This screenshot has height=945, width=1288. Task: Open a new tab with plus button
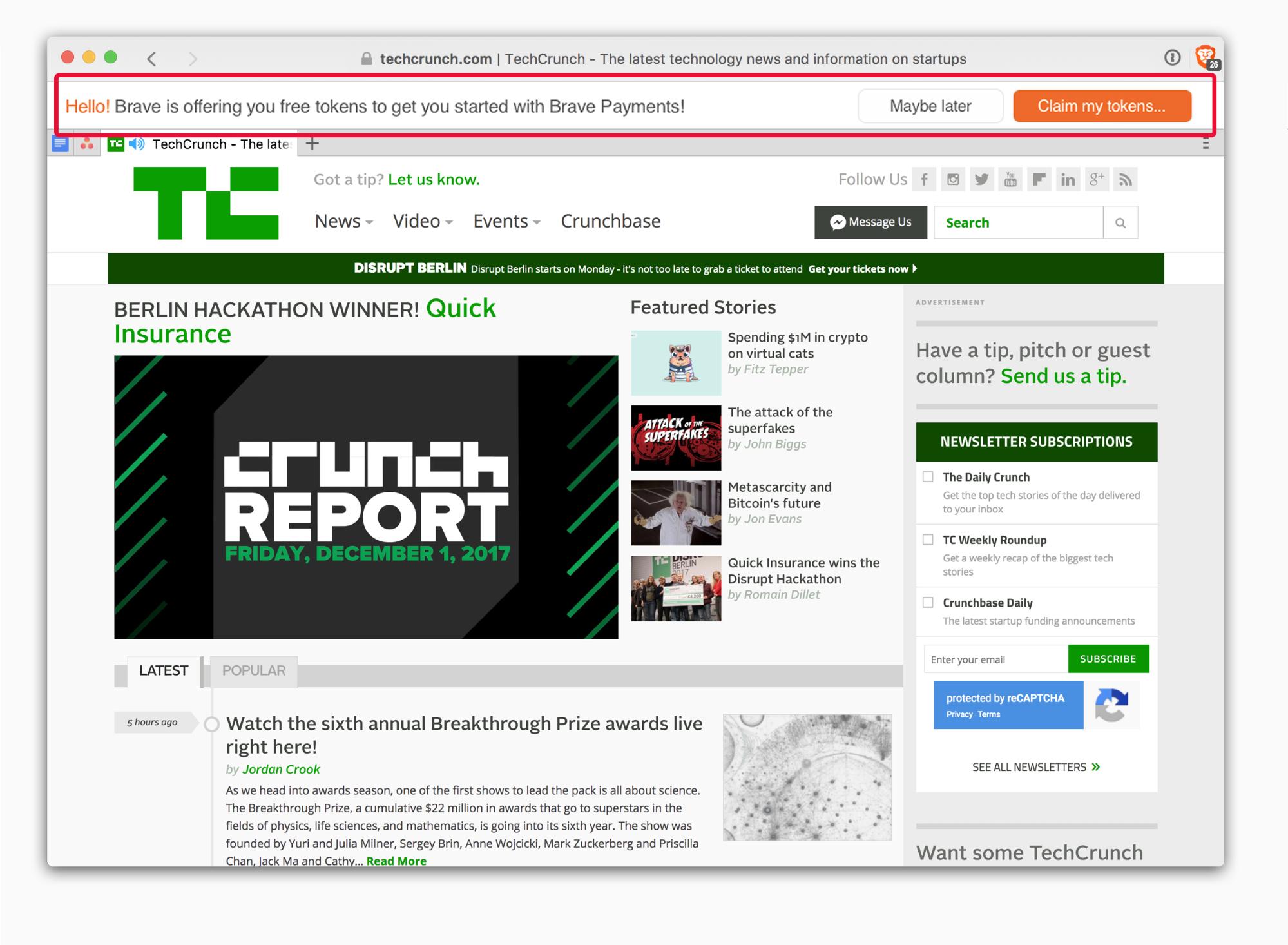pyautogui.click(x=312, y=144)
